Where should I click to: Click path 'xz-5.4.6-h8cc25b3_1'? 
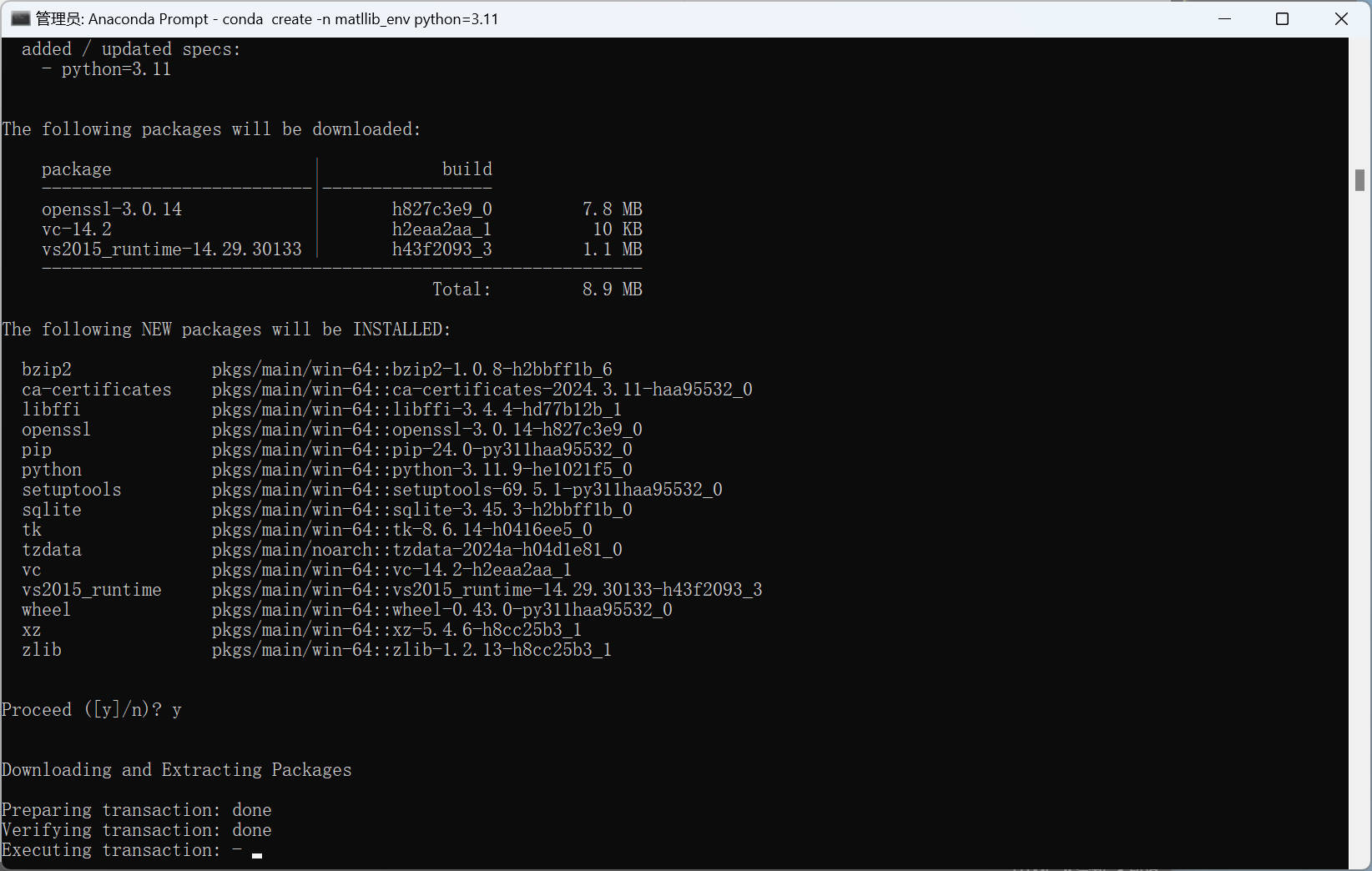[487, 630]
